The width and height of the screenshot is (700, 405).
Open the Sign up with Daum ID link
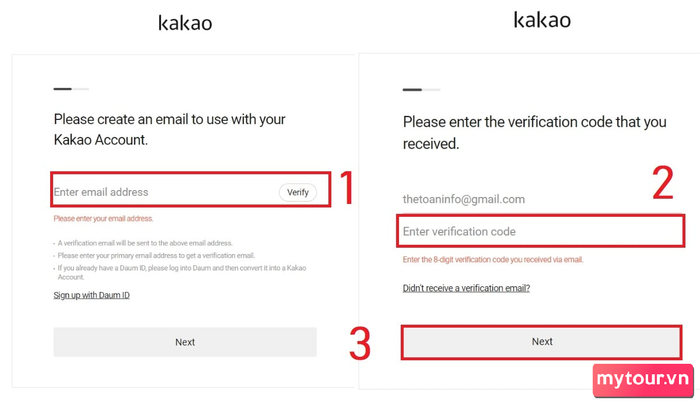(x=91, y=295)
